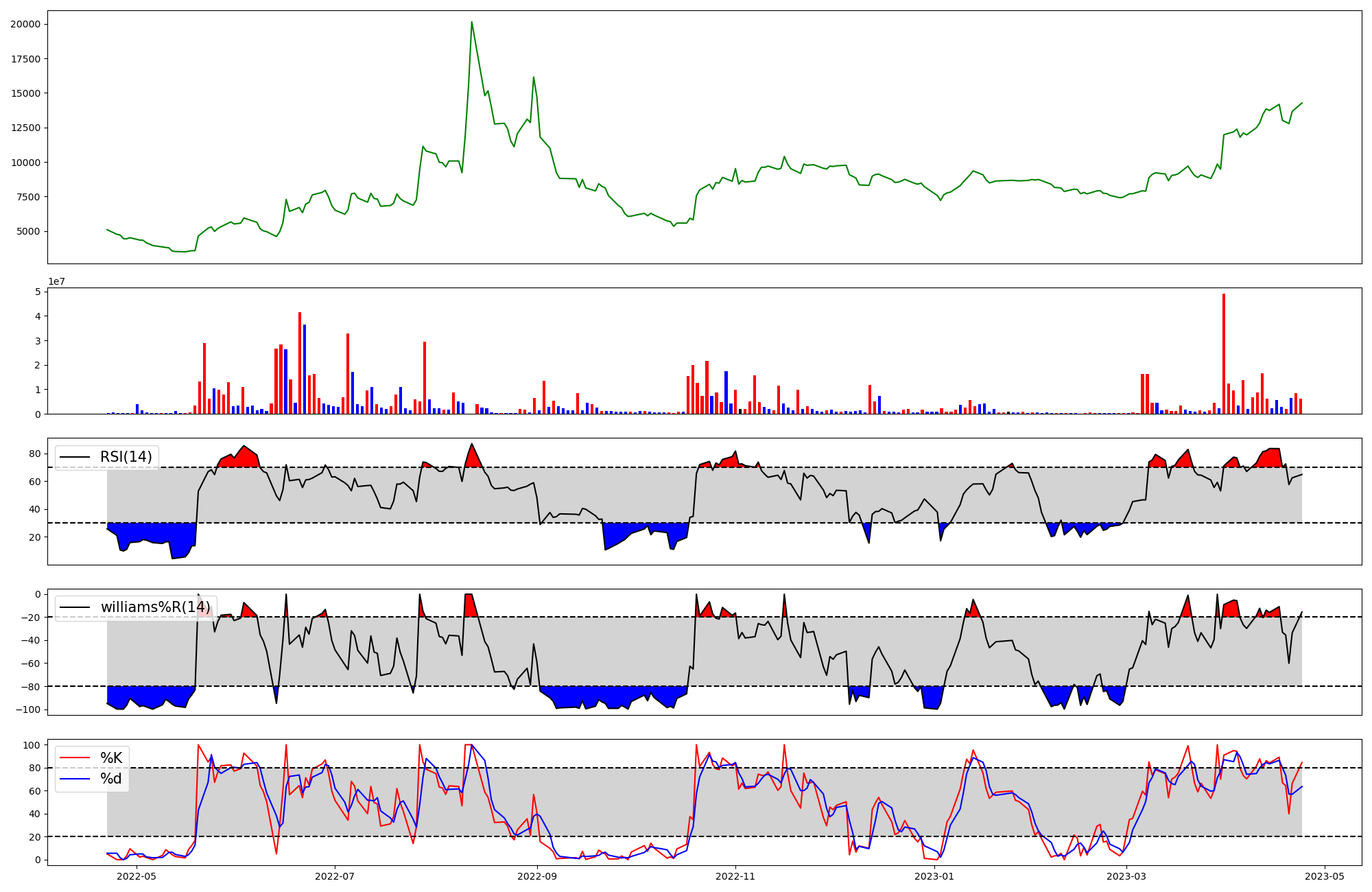Click the -100 Williams %R axis label
This screenshot has width=1372, height=892.
[x=27, y=709]
